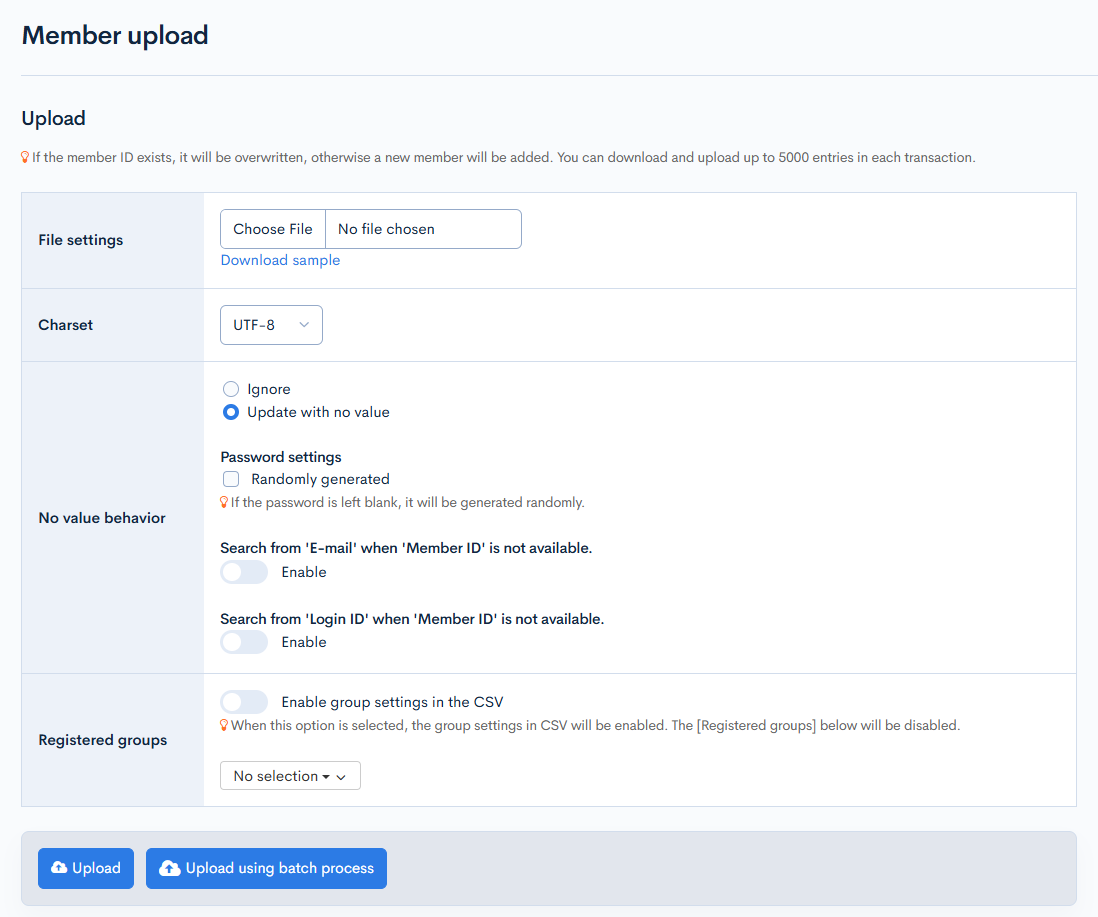The width and height of the screenshot is (1098, 917).
Task: Click the lightbulb icon beside the overwrite notice
Action: click(25, 157)
